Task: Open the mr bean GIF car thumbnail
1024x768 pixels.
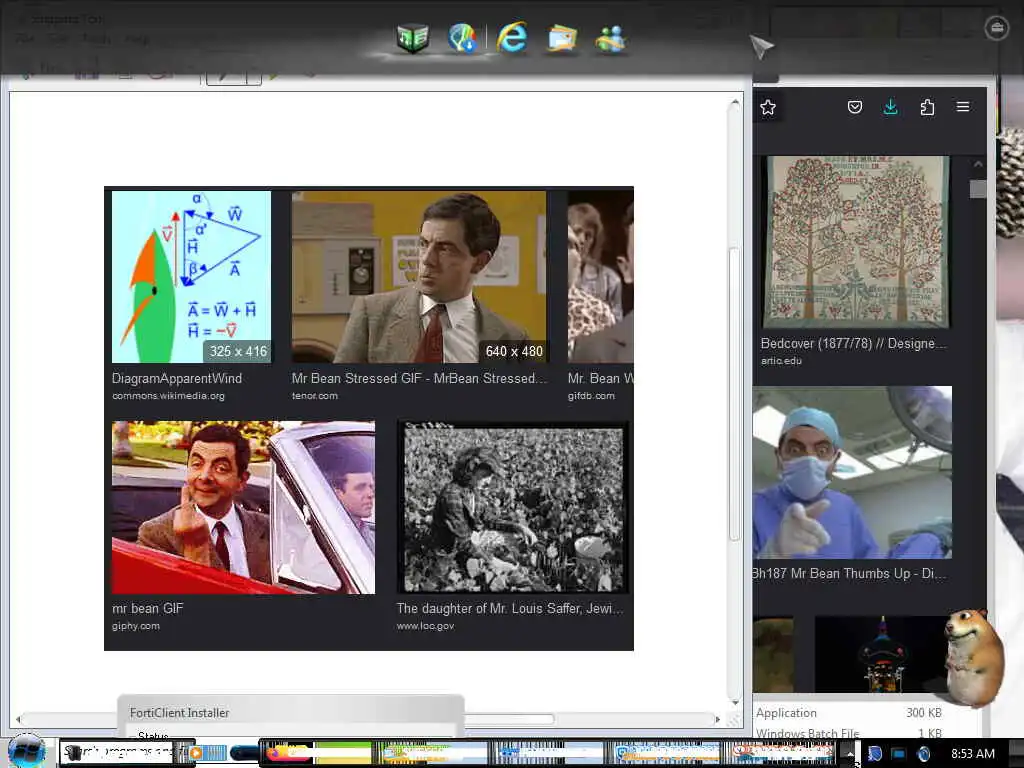Action: [x=244, y=507]
